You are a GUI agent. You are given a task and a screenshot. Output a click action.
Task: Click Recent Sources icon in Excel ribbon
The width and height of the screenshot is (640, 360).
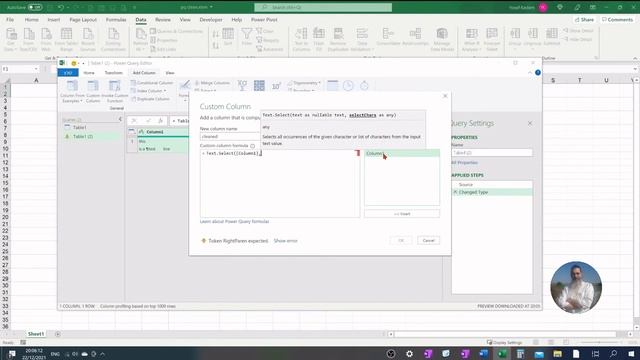point(88,40)
